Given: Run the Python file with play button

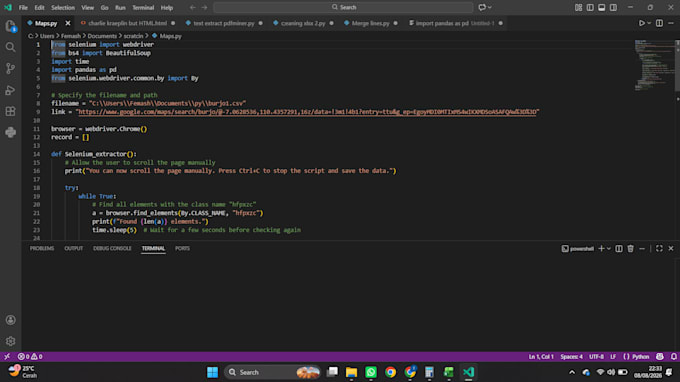Looking at the screenshot, I should tap(641, 23).
